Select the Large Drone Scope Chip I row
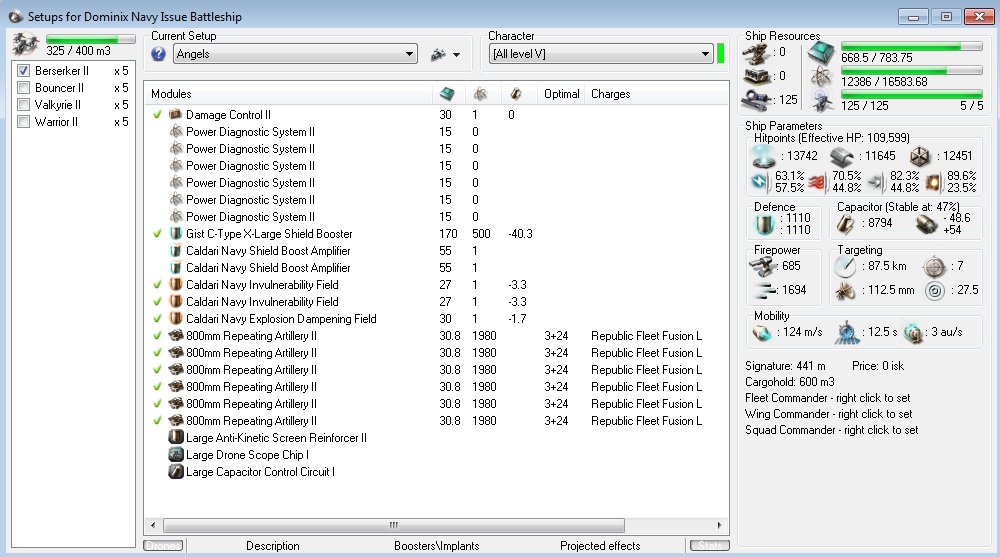Image resolution: width=1000 pixels, height=557 pixels. point(436,455)
